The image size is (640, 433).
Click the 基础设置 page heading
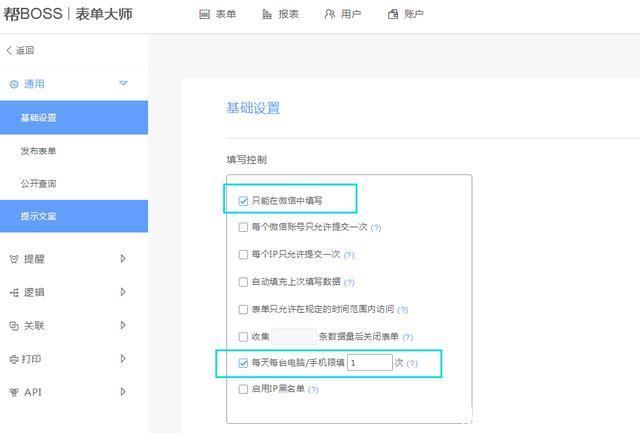pyautogui.click(x=253, y=108)
